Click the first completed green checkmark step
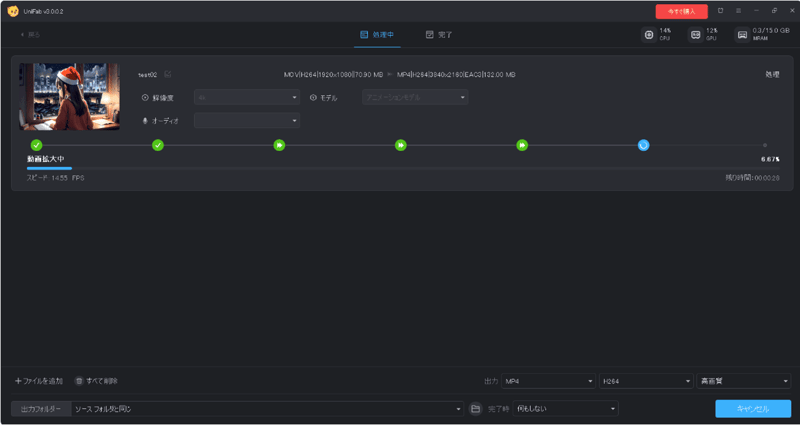Screen dimensions: 800x425 point(36,145)
